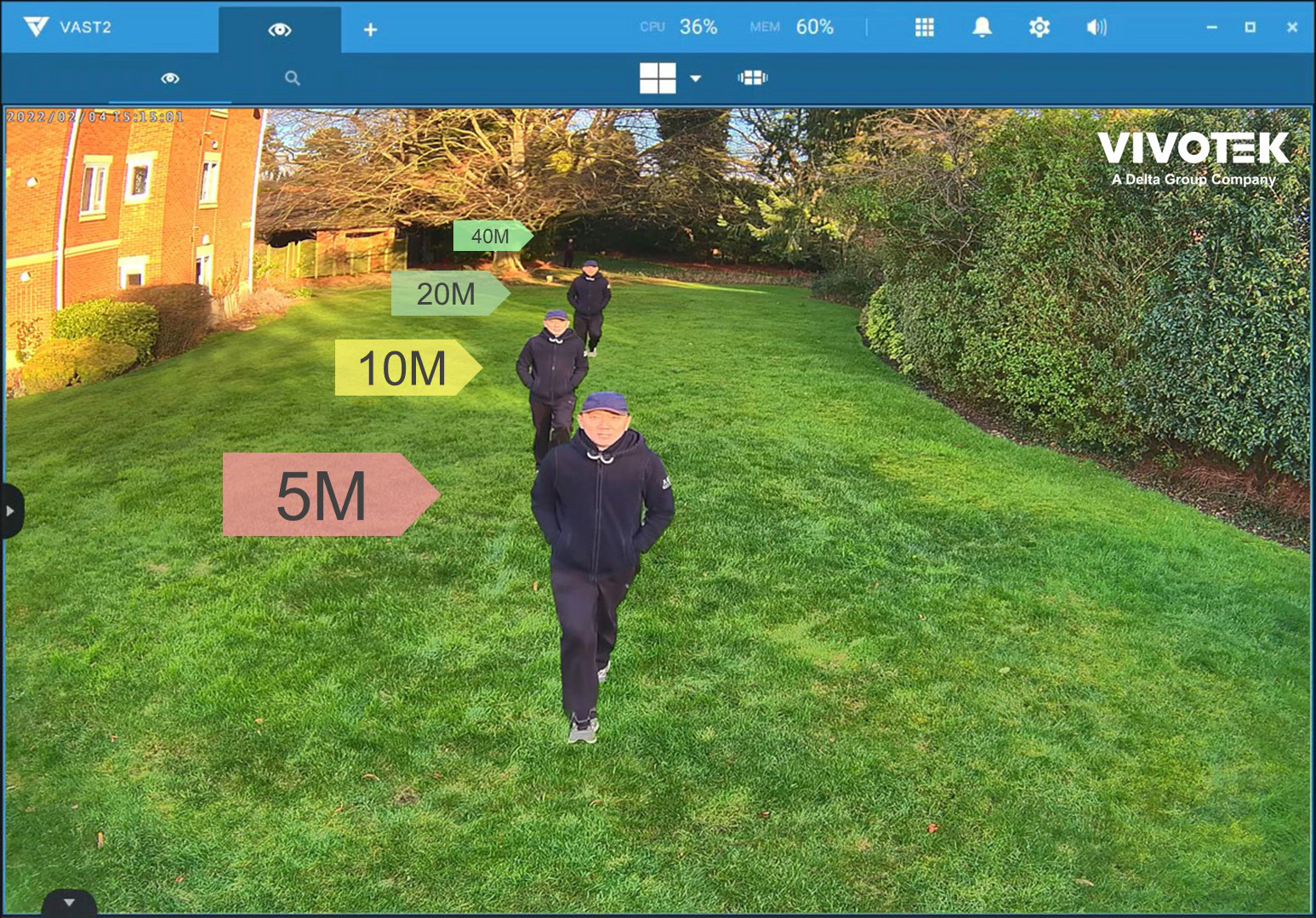Viewport: 1316px width, 918px height.
Task: Click the CPU 36% usage indicator
Action: click(679, 27)
